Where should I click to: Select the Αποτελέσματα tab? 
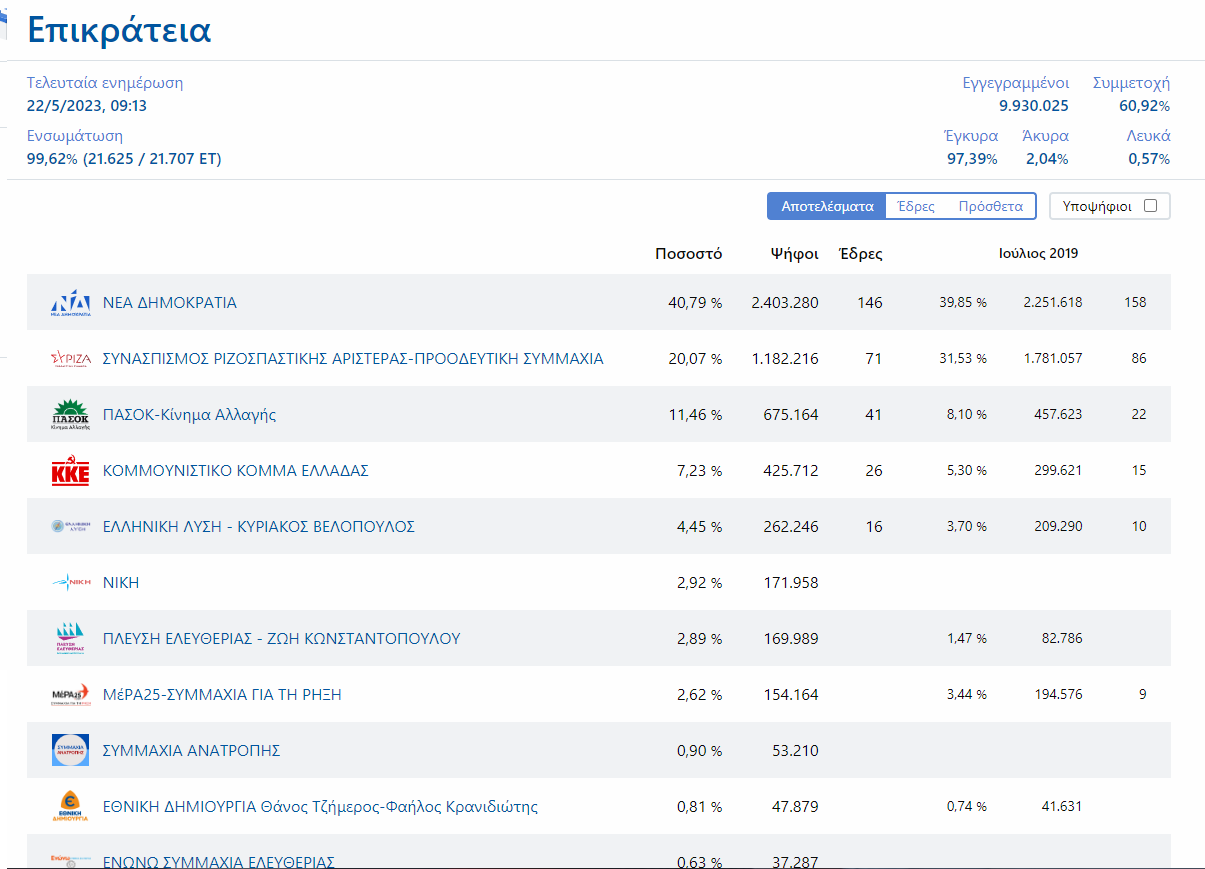(x=827, y=207)
